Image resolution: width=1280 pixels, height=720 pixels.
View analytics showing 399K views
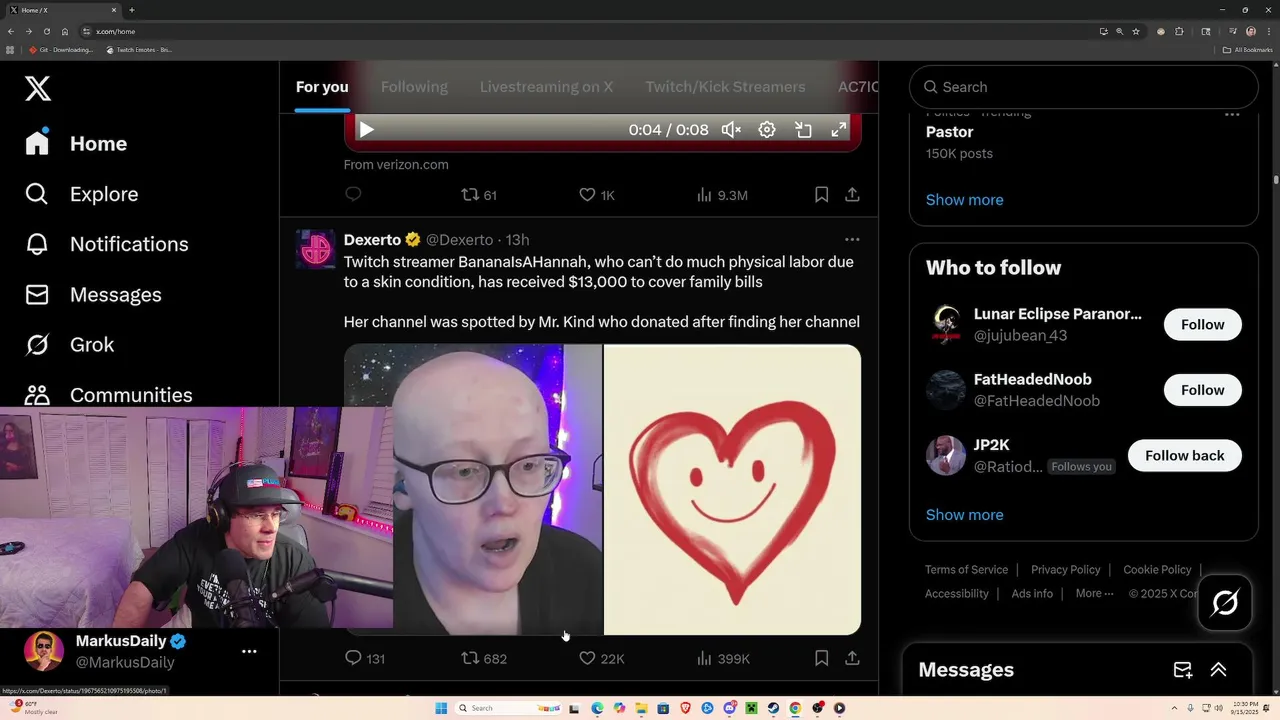coord(723,658)
